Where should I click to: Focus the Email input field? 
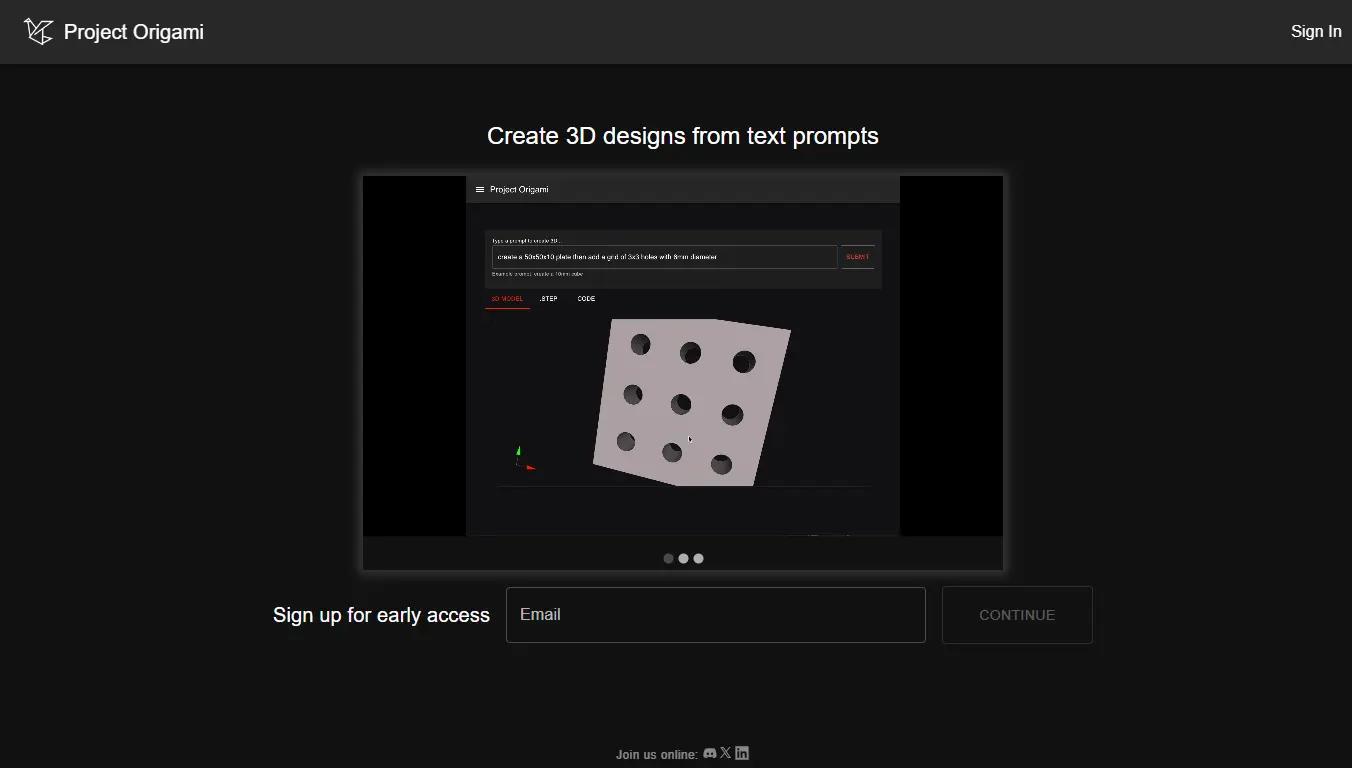(716, 615)
